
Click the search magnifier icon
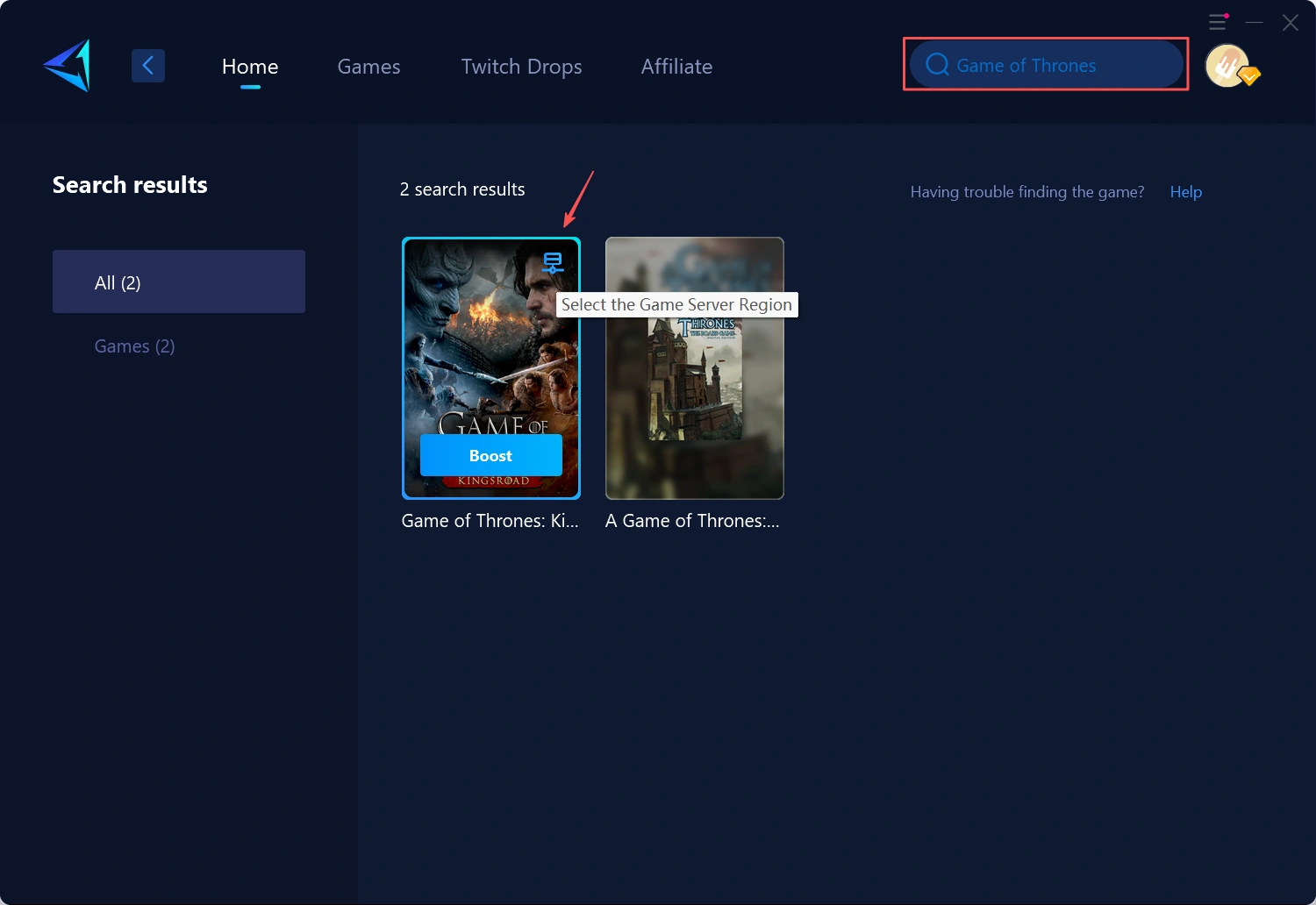pyautogui.click(x=937, y=65)
